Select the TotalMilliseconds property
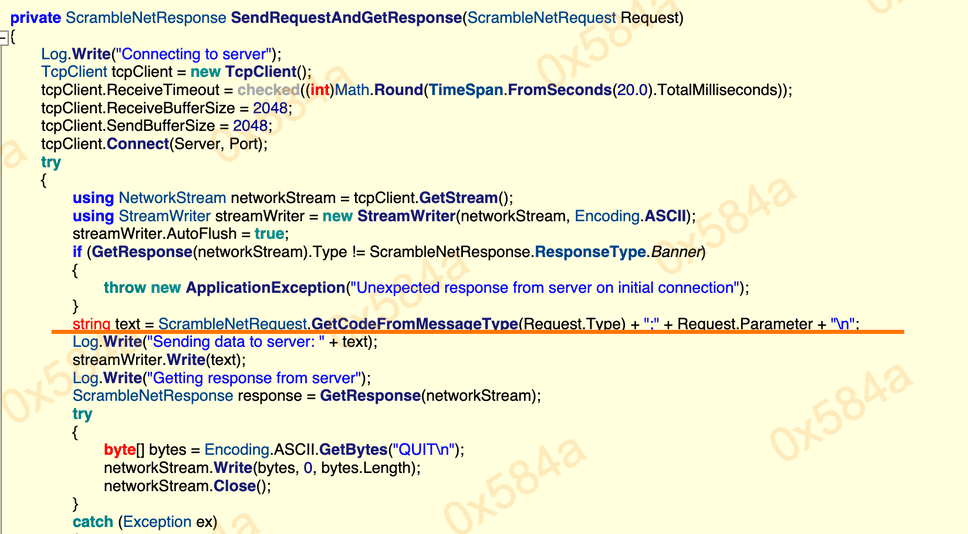Viewport: 968px width, 534px height. [716, 90]
